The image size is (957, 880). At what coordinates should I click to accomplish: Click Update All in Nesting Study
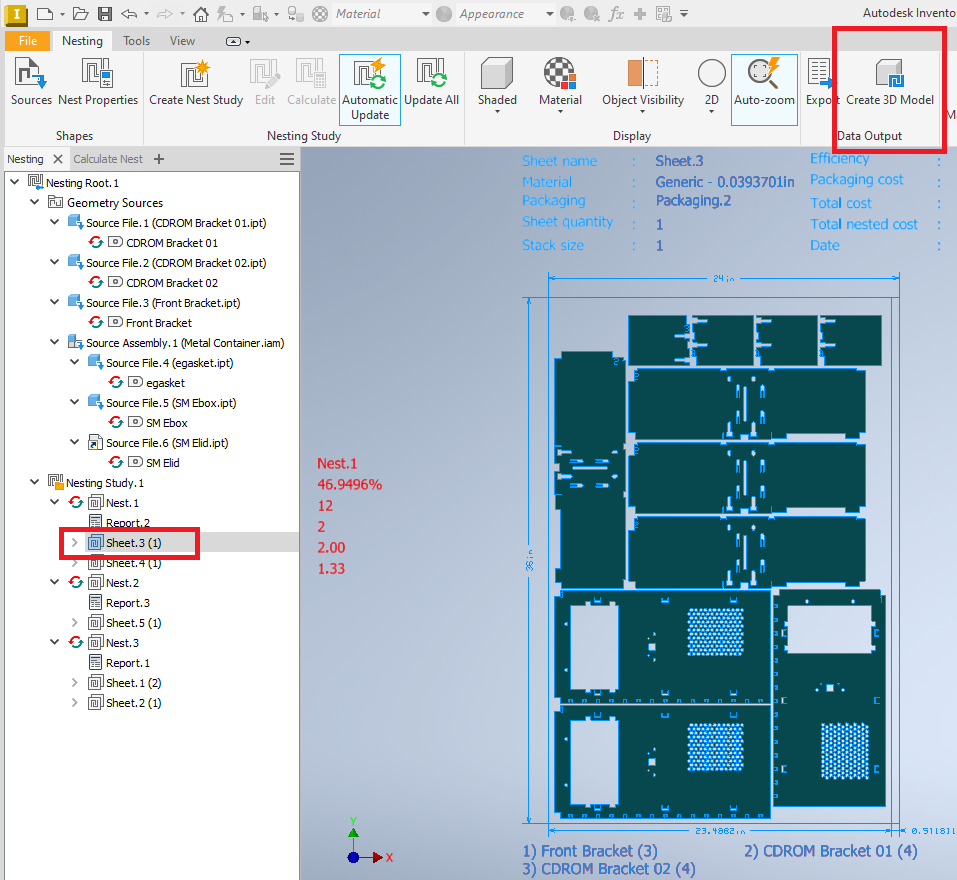(x=431, y=81)
